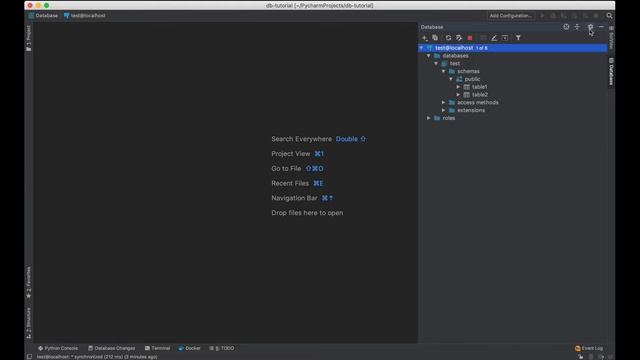
Task: Click the New (plus) icon in Database toolbar
Action: pos(424,38)
